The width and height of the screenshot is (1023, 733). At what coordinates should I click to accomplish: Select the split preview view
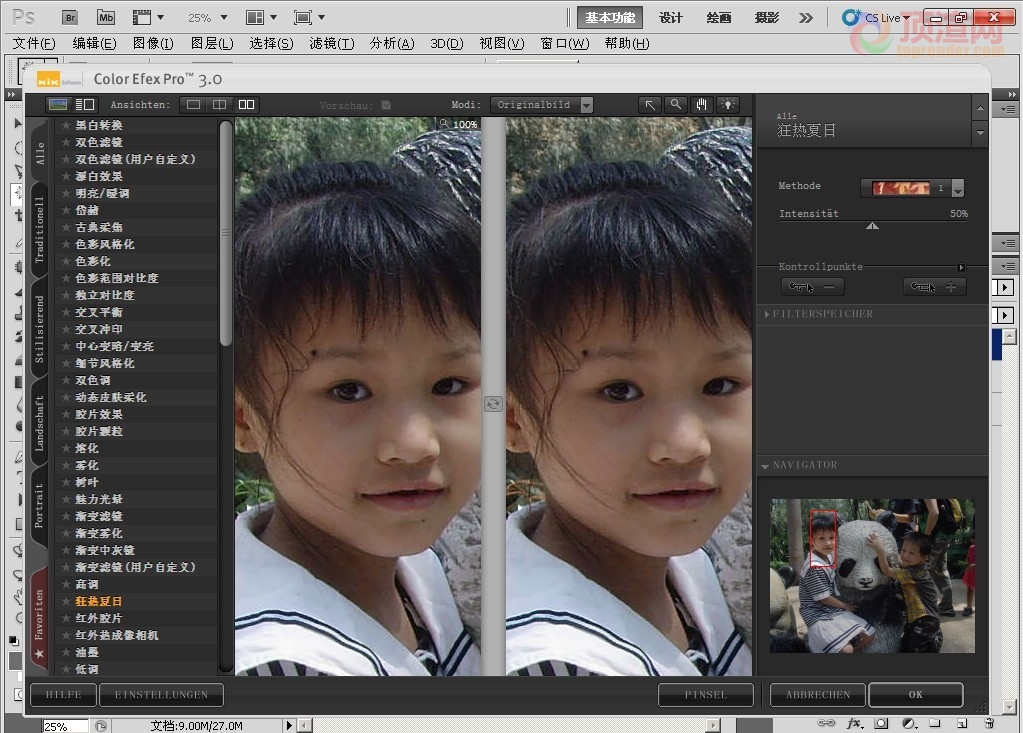[x=219, y=104]
